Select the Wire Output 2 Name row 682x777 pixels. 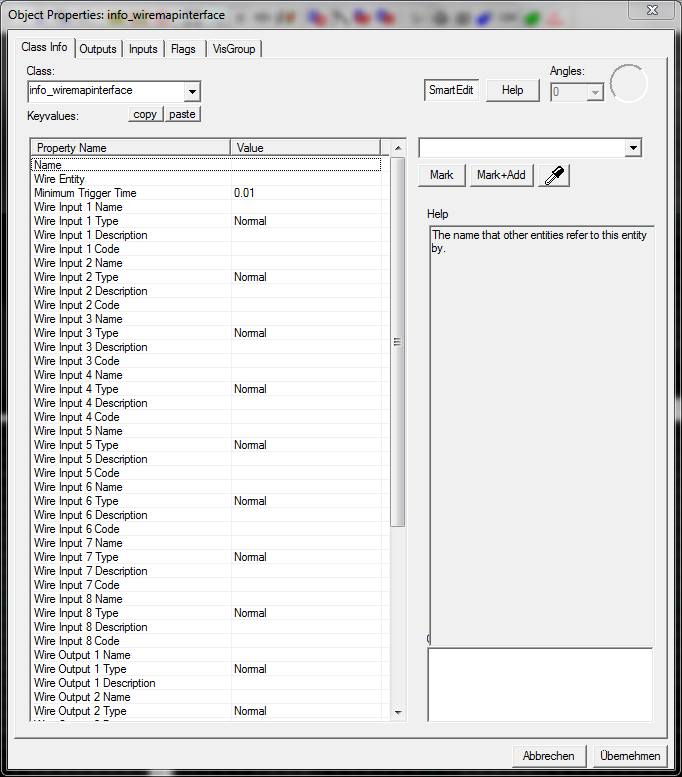click(206, 697)
